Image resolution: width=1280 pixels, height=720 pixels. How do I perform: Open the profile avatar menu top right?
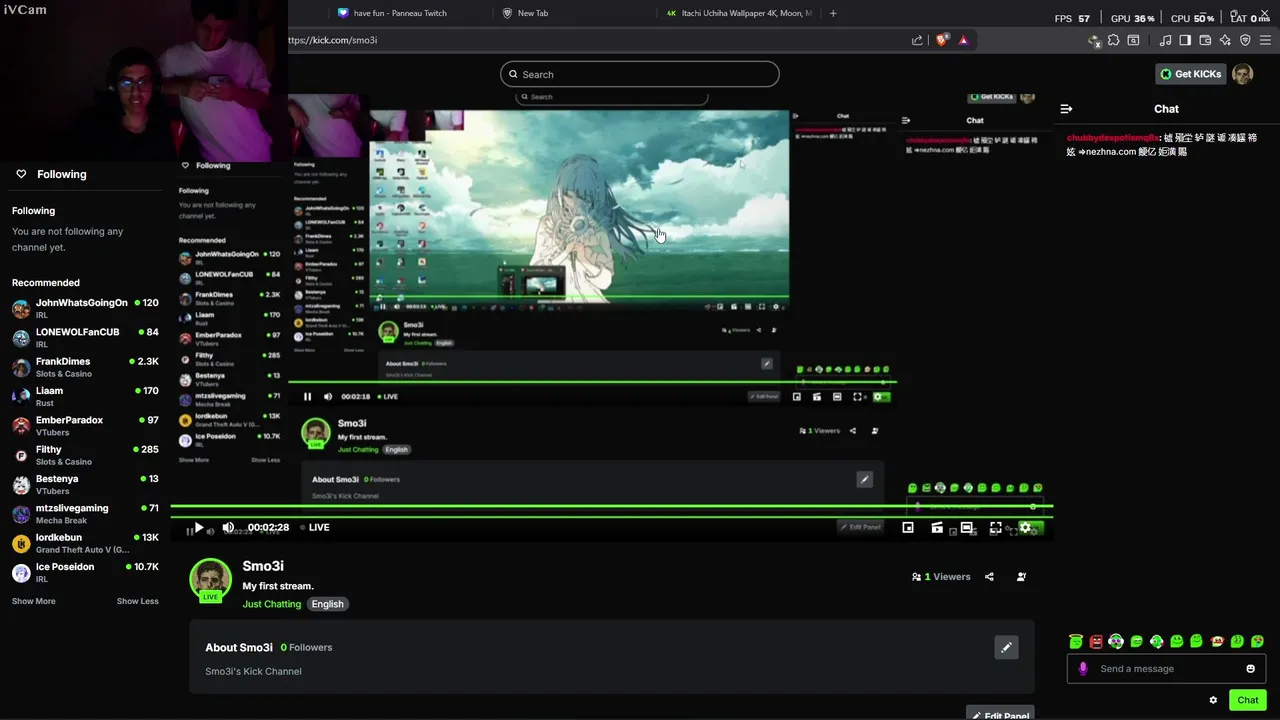1243,74
